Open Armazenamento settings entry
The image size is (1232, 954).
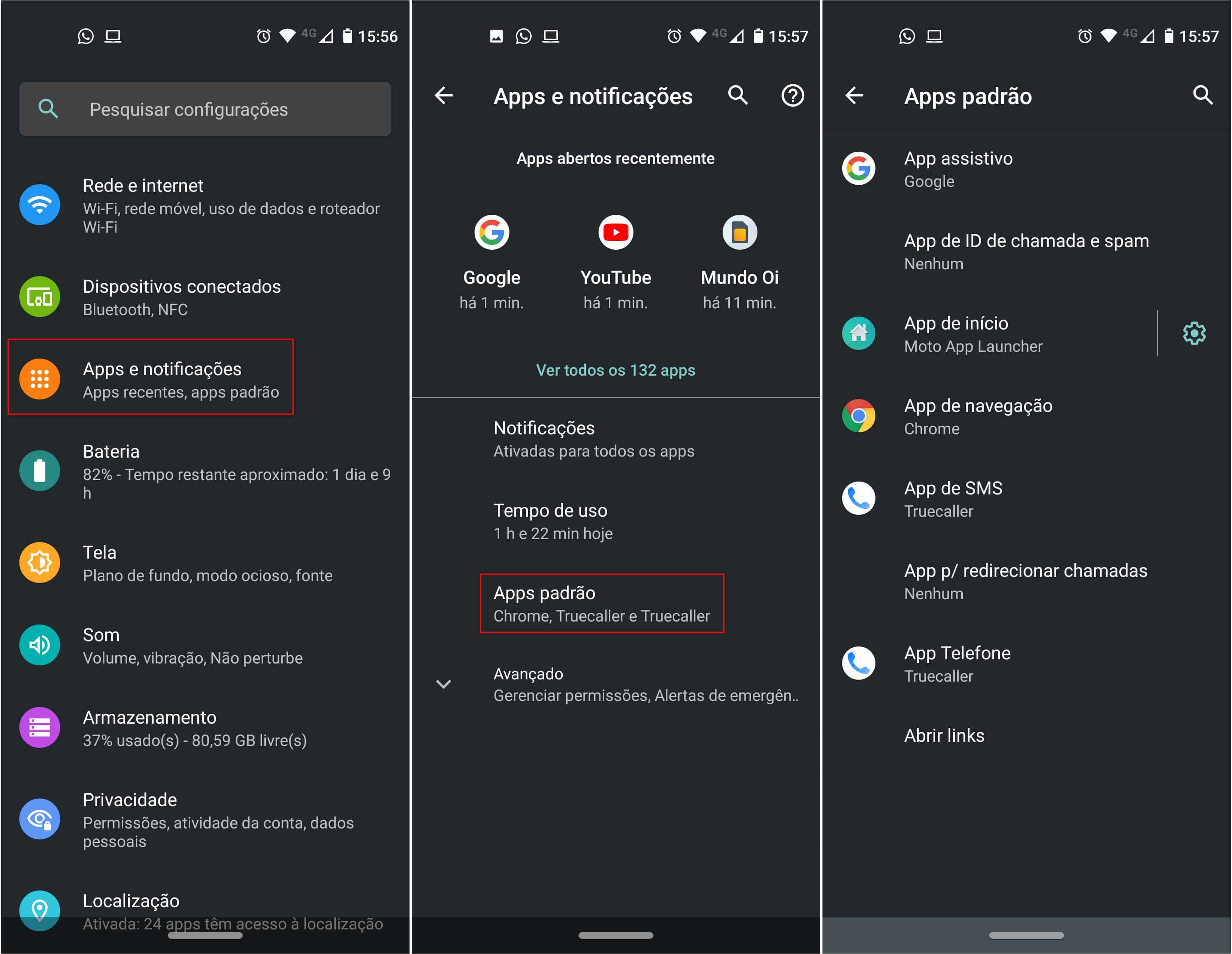[x=205, y=728]
